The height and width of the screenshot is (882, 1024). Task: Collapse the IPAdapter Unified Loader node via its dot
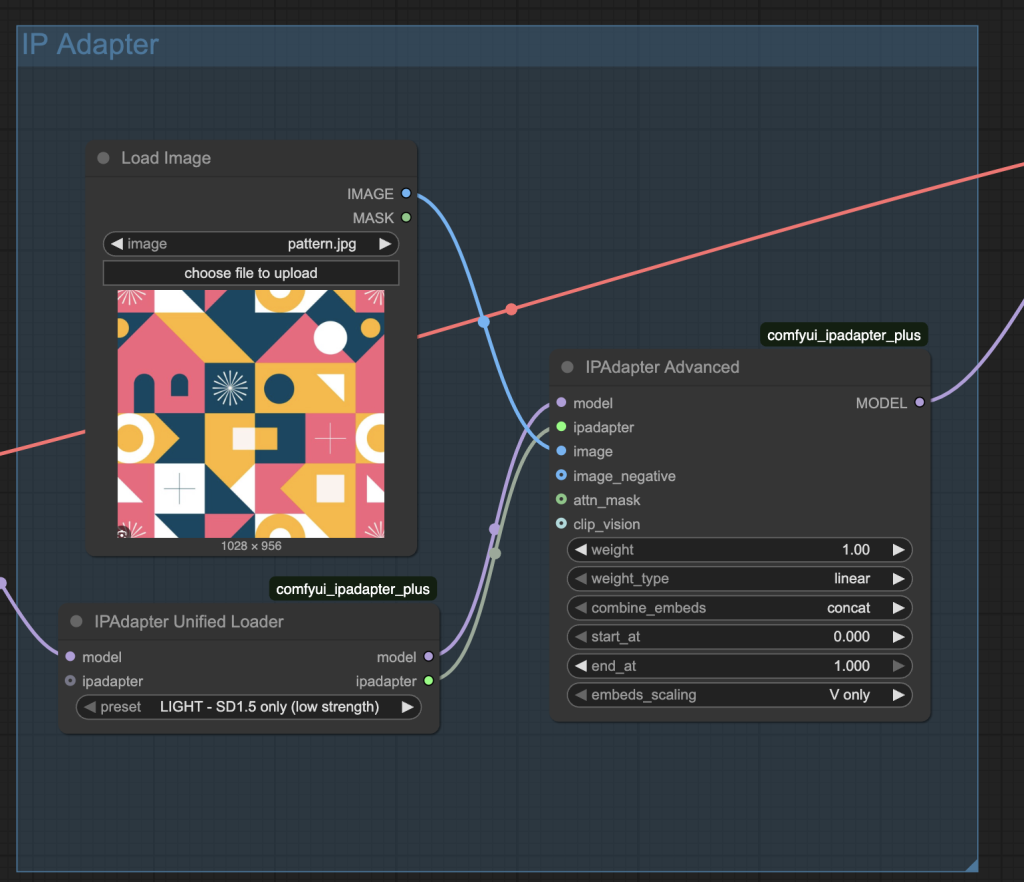[76, 621]
